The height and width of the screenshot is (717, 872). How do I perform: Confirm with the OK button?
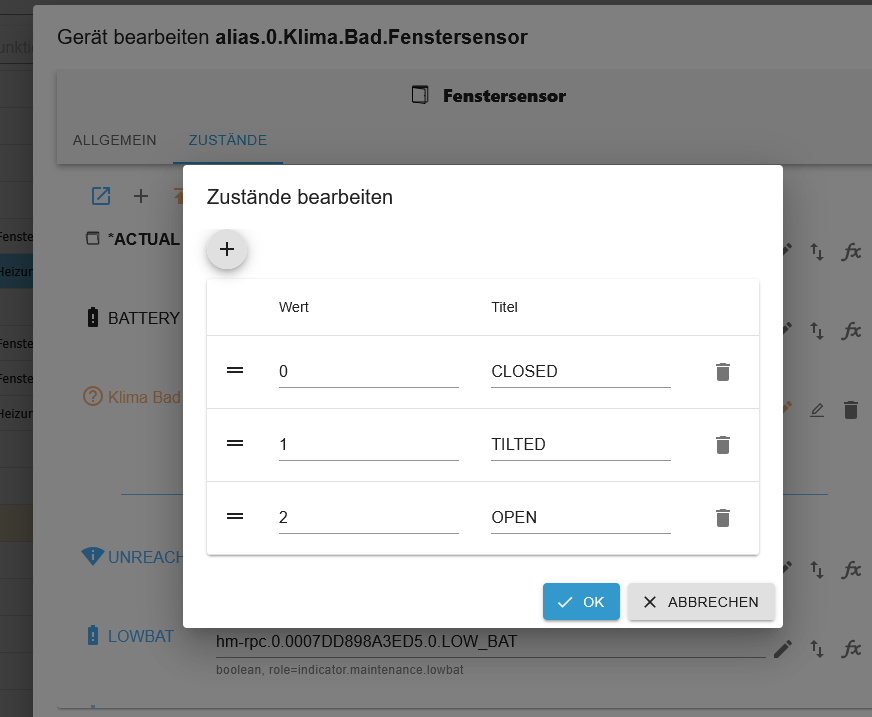[581, 601]
